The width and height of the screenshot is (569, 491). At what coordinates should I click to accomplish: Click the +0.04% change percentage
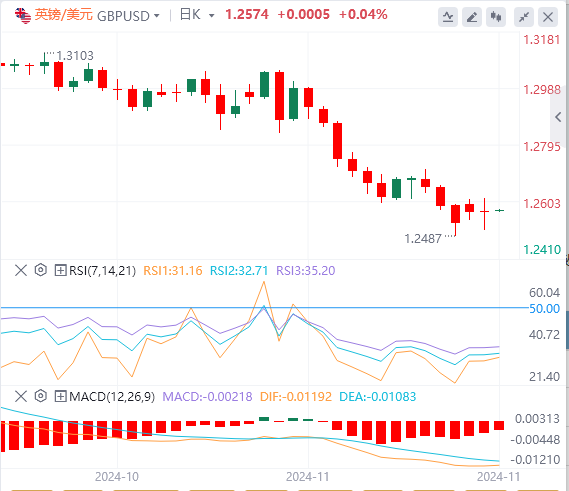(363, 15)
